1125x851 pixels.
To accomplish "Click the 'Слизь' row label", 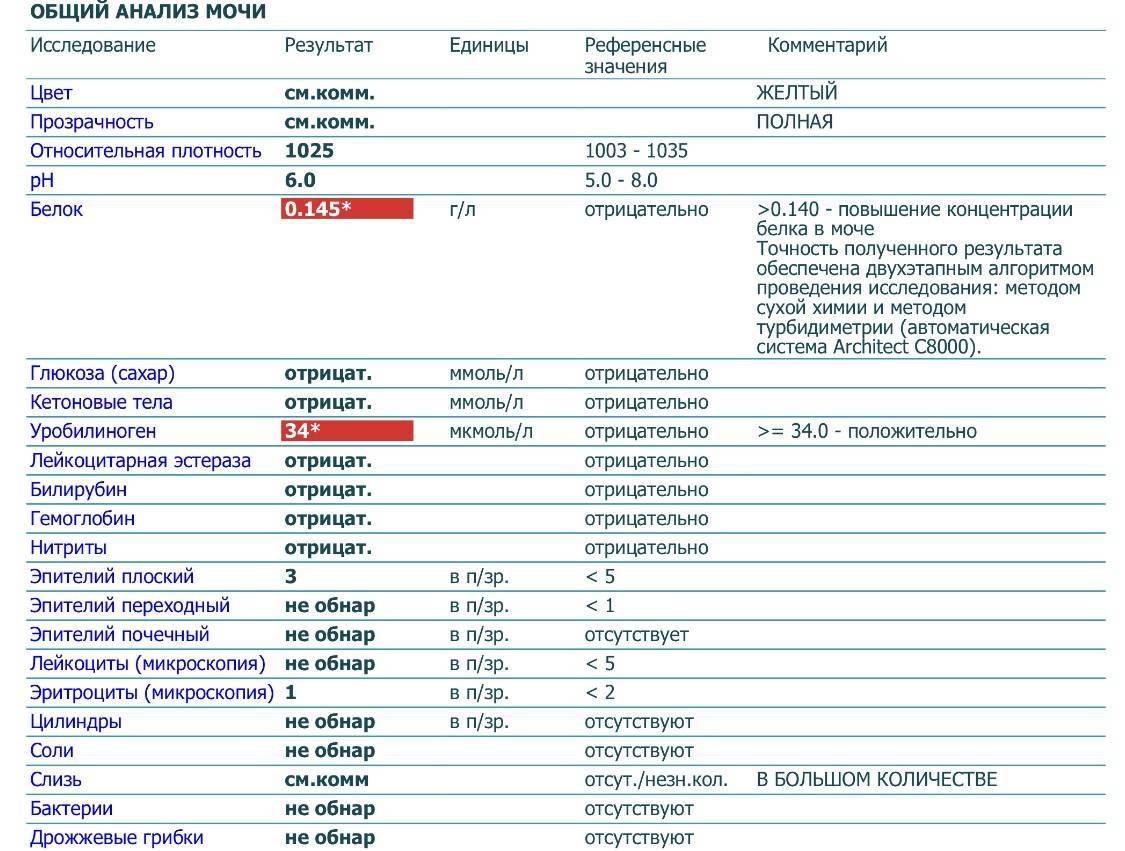I will (x=55, y=781).
